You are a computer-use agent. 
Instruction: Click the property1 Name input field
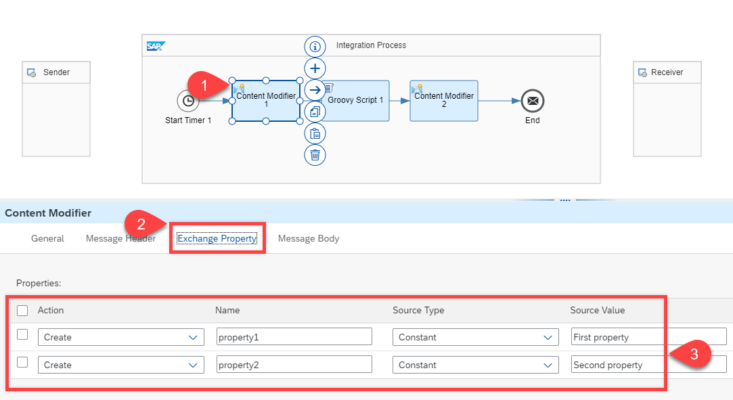[293, 338]
